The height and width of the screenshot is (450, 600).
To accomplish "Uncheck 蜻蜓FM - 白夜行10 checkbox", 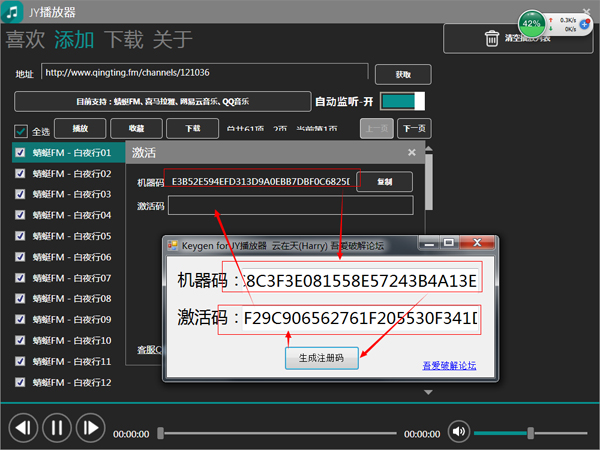I will [x=20, y=340].
